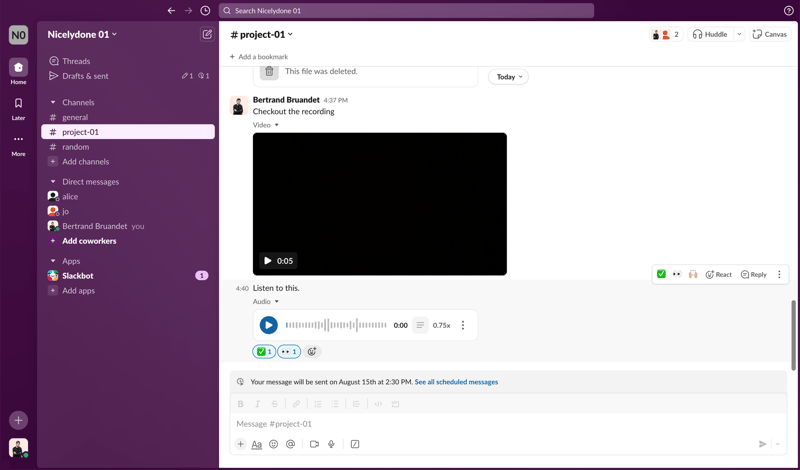
Task: Go forward in navigation history
Action: coord(188,11)
